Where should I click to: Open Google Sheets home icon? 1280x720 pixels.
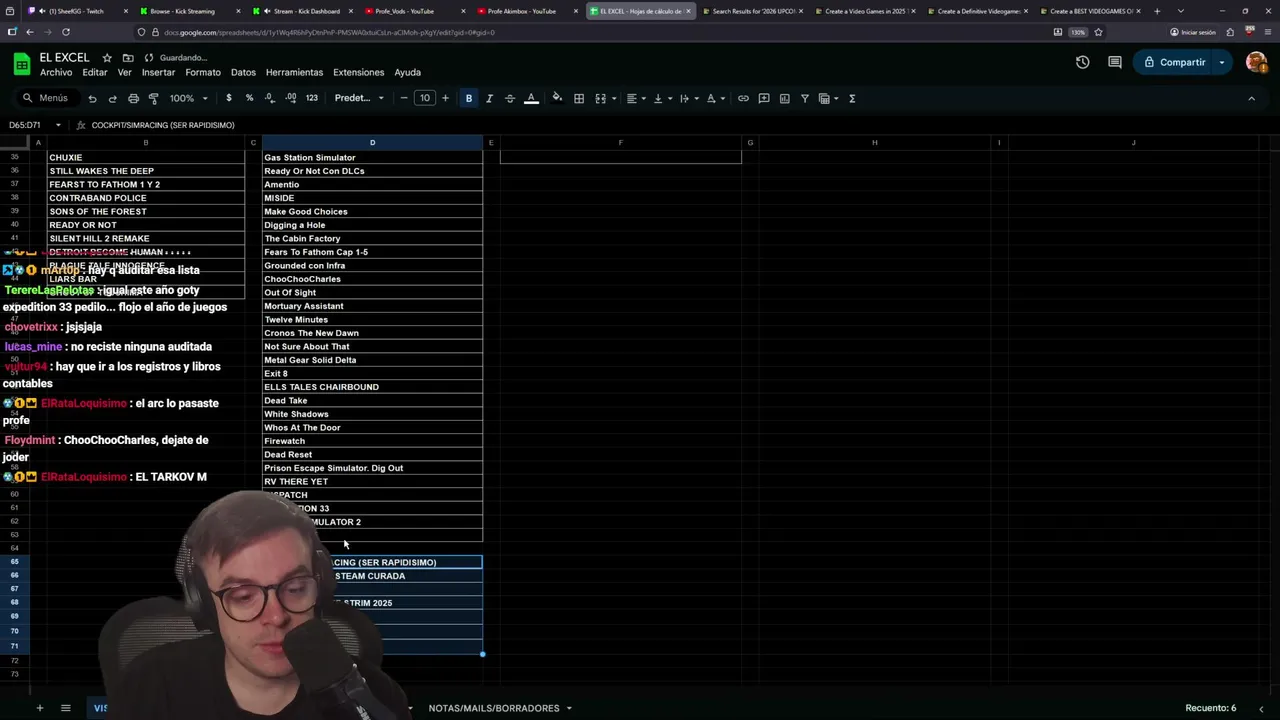(22, 64)
